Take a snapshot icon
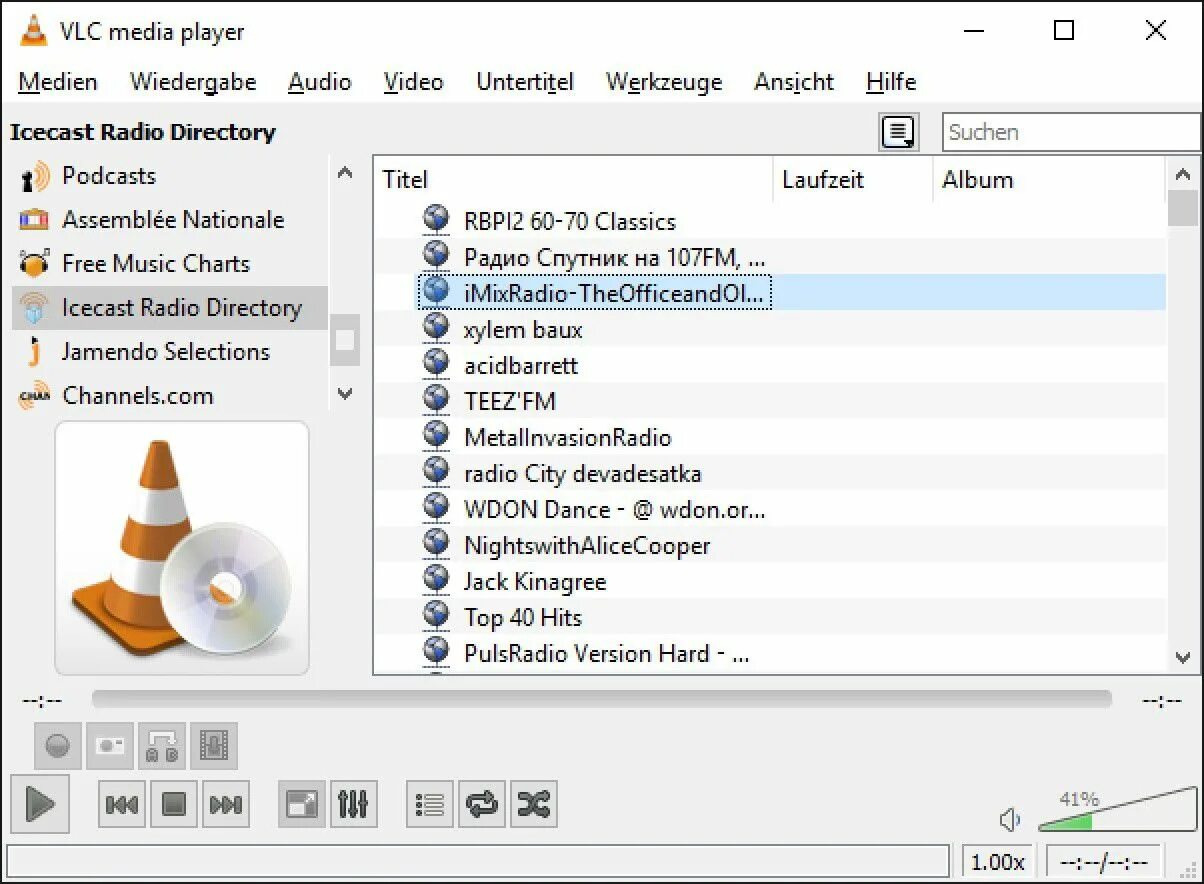Screen dimensions: 1204x884 pos(110,745)
